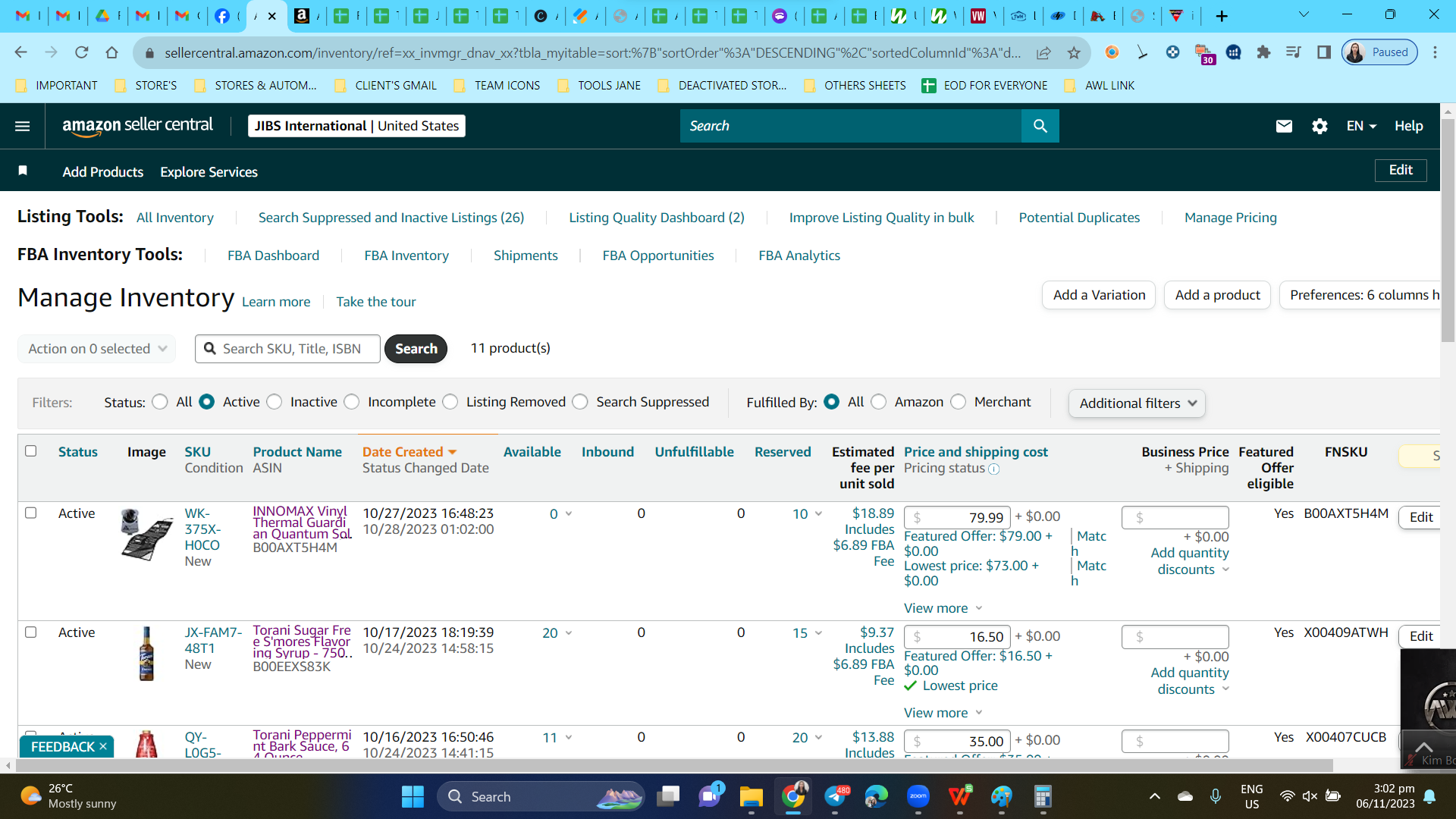The height and width of the screenshot is (819, 1456).
Task: Click the share page icon in address bar
Action: coord(1043,52)
